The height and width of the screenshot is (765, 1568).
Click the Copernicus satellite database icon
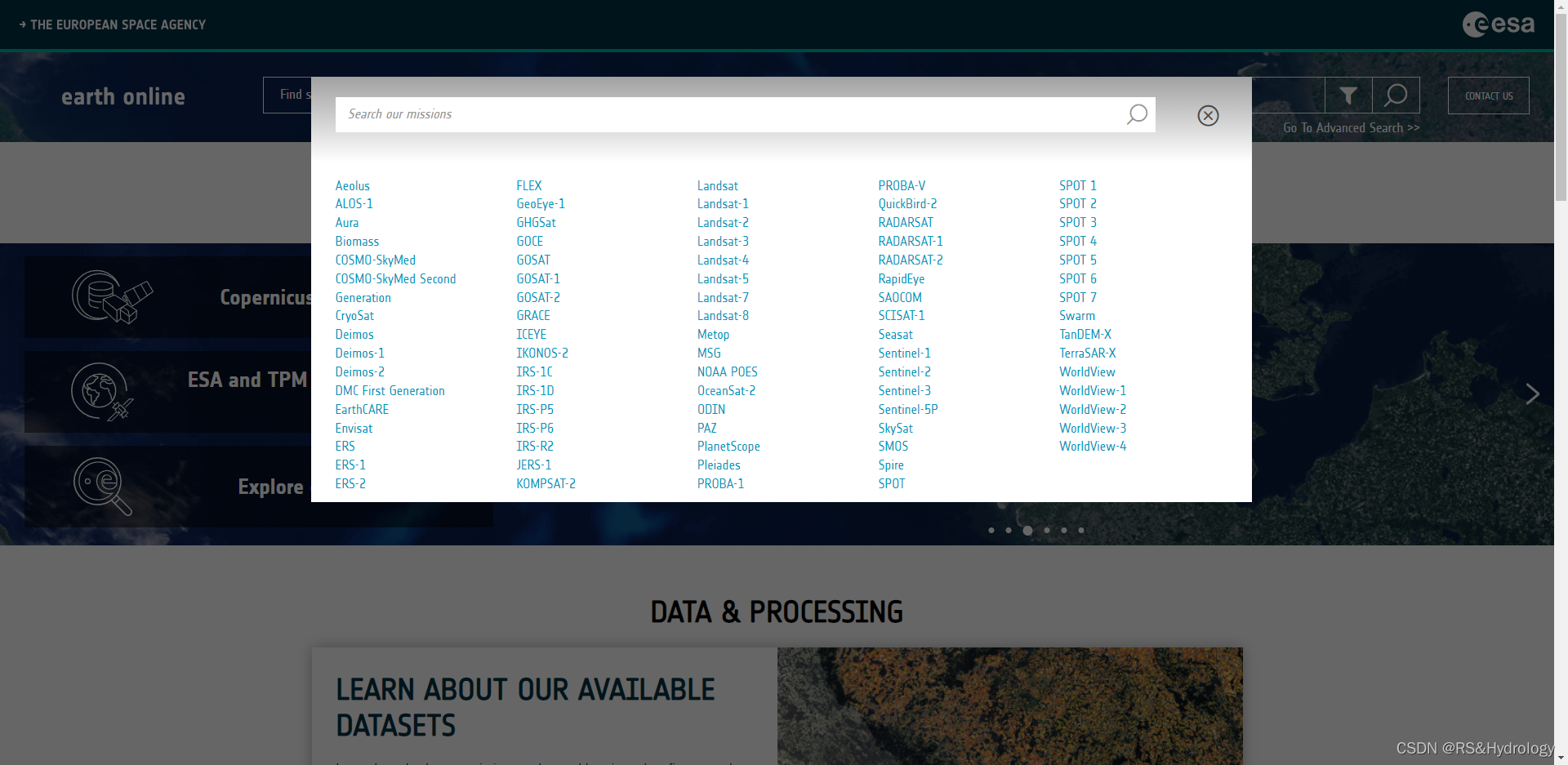click(x=112, y=297)
